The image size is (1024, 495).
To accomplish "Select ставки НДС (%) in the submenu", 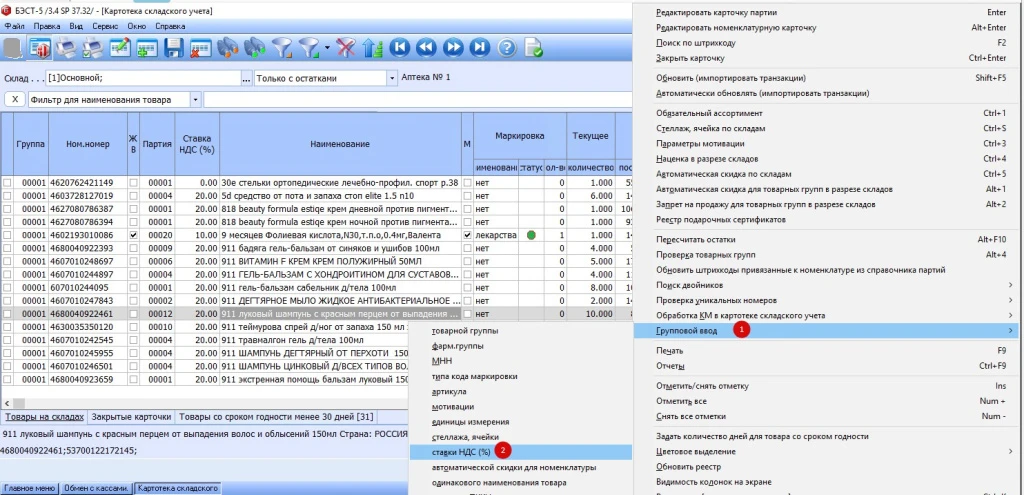I will 461,452.
